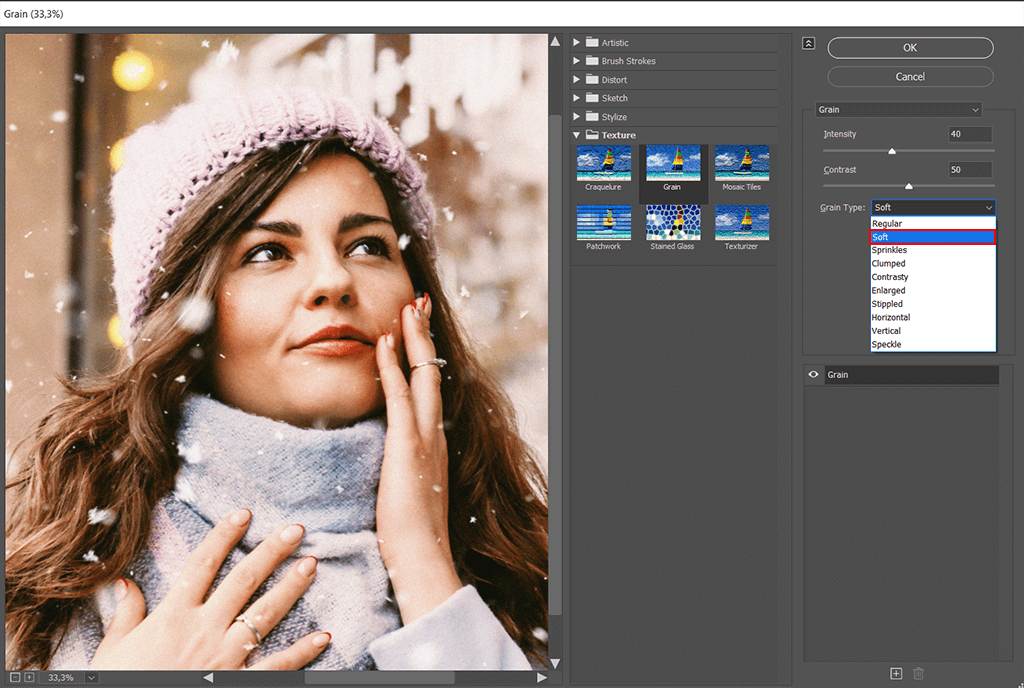Choose Sprinkles grain type
Image resolution: width=1024 pixels, height=688 pixels.
[933, 250]
